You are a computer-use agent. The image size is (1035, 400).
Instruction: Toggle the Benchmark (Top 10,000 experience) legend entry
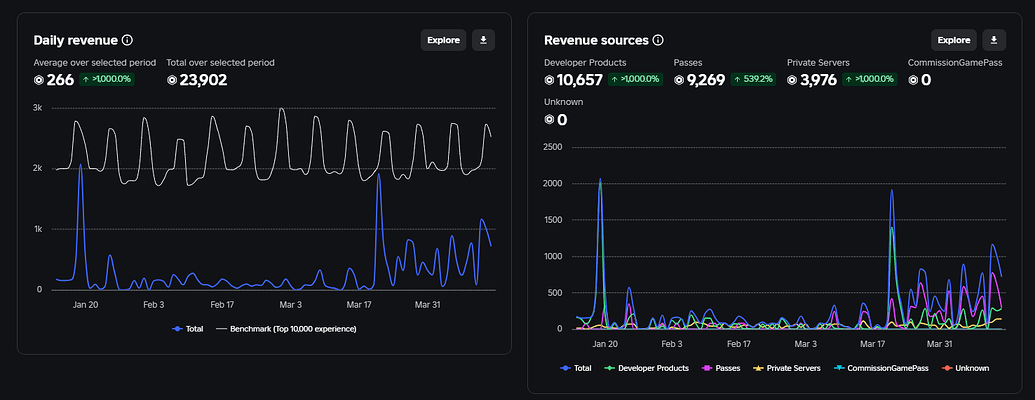286,329
